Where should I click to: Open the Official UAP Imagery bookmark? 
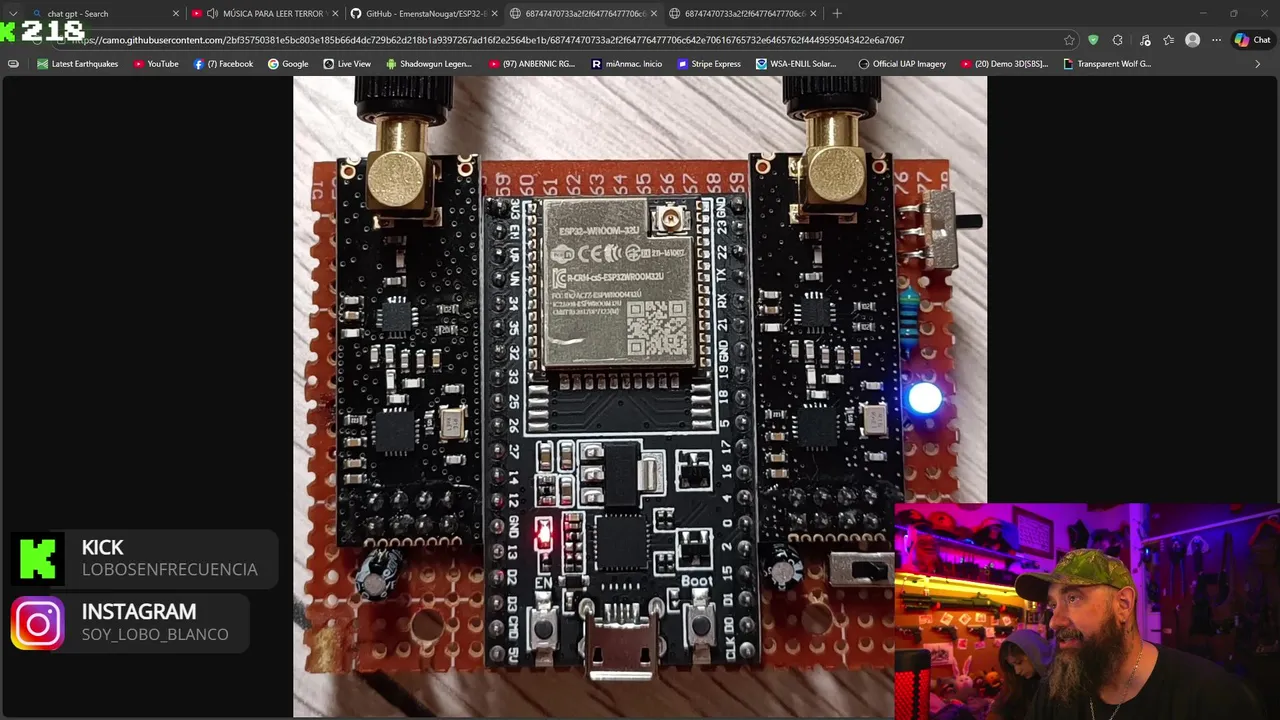pos(902,63)
